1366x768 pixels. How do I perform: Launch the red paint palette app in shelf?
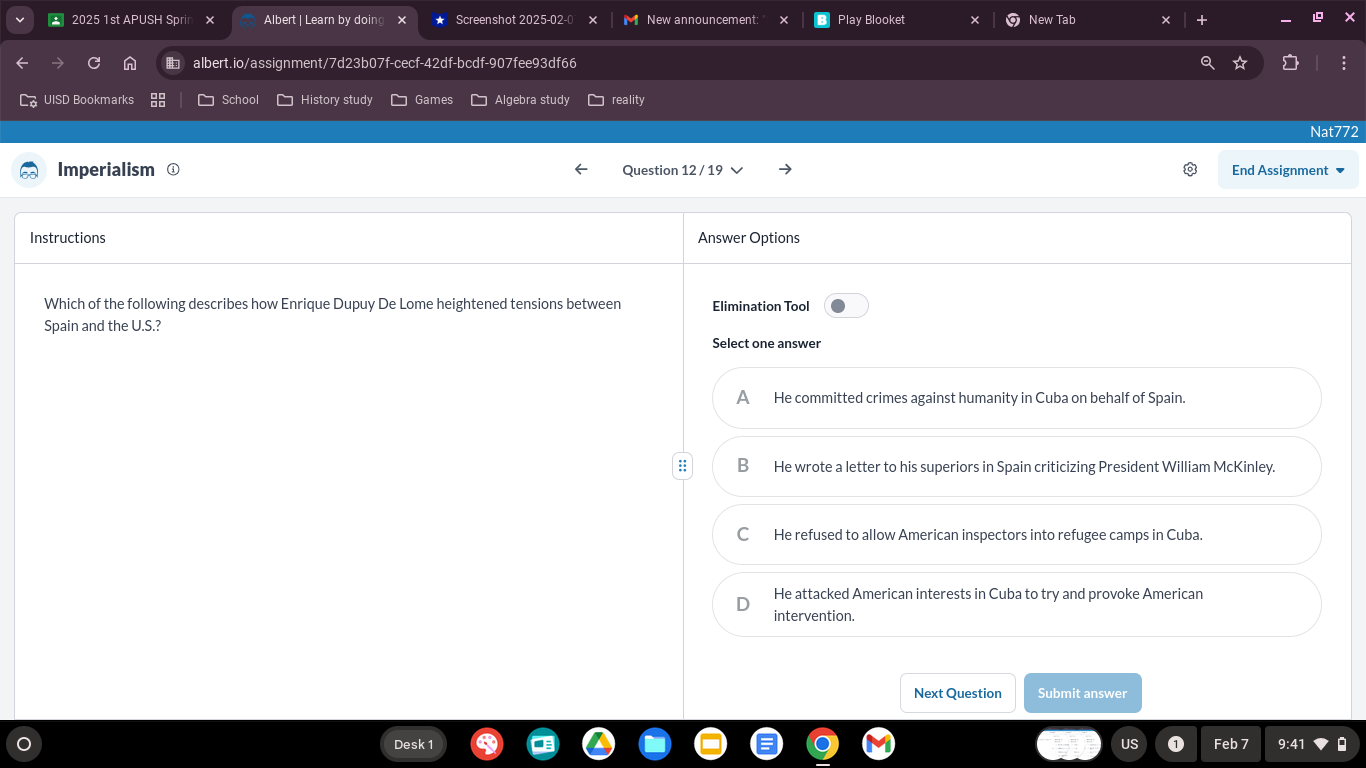point(487,744)
